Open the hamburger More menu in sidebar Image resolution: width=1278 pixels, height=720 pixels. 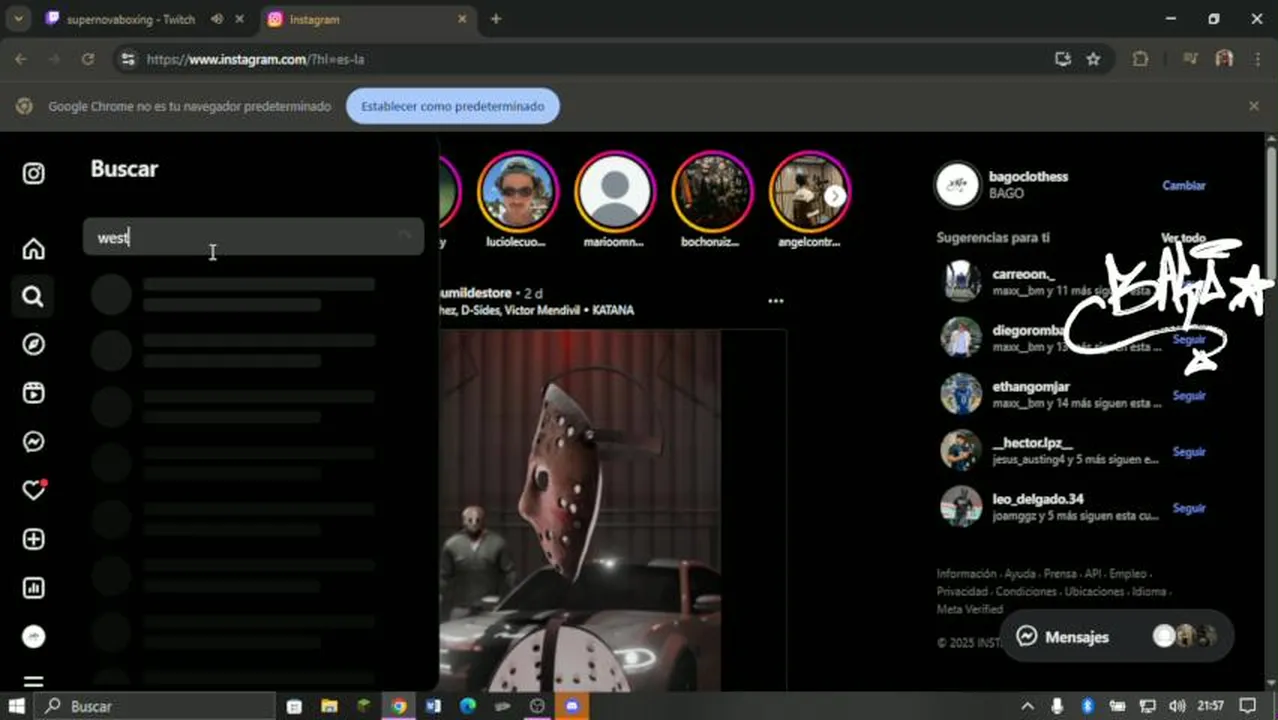pyautogui.click(x=33, y=682)
